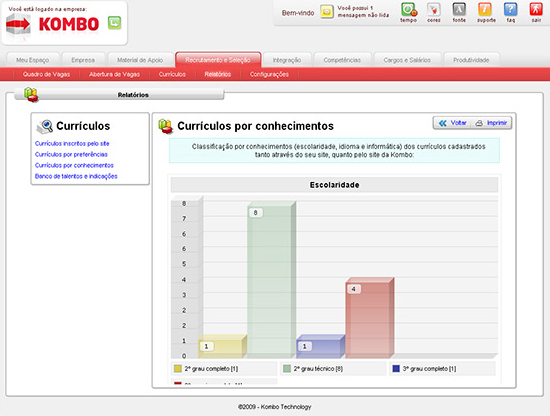This screenshot has height=416, width=550.
Task: Open the faq question-mark icon
Action: (x=510, y=9)
